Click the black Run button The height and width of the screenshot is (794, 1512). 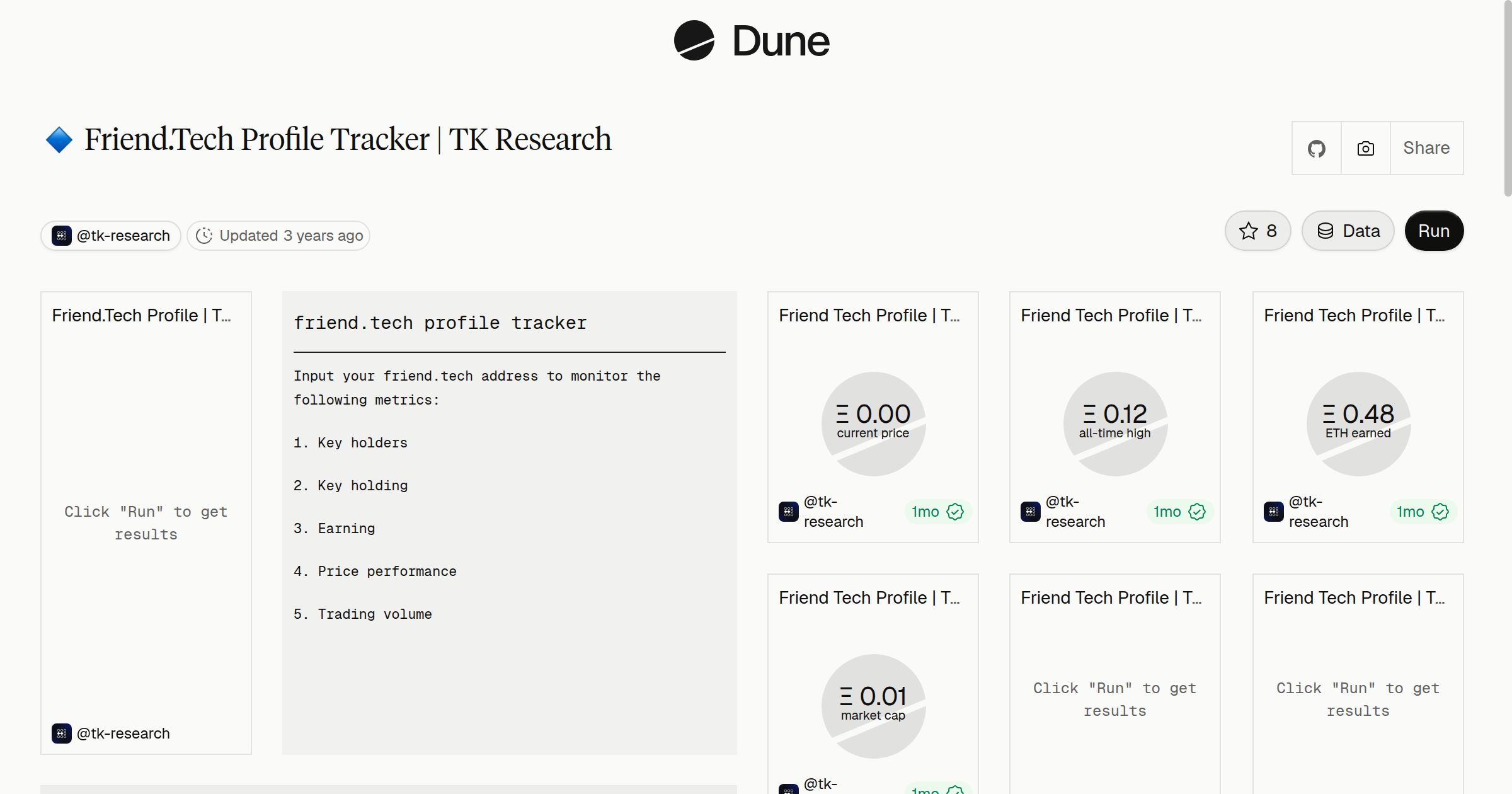[1435, 231]
